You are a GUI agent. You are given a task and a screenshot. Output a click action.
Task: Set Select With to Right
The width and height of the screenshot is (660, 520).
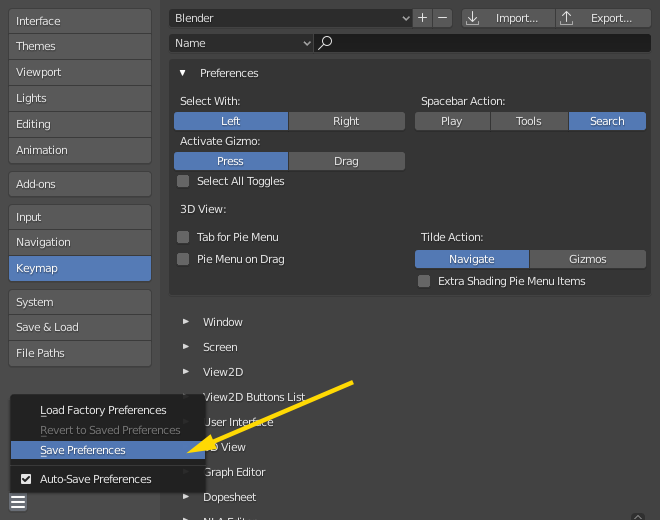click(x=346, y=121)
